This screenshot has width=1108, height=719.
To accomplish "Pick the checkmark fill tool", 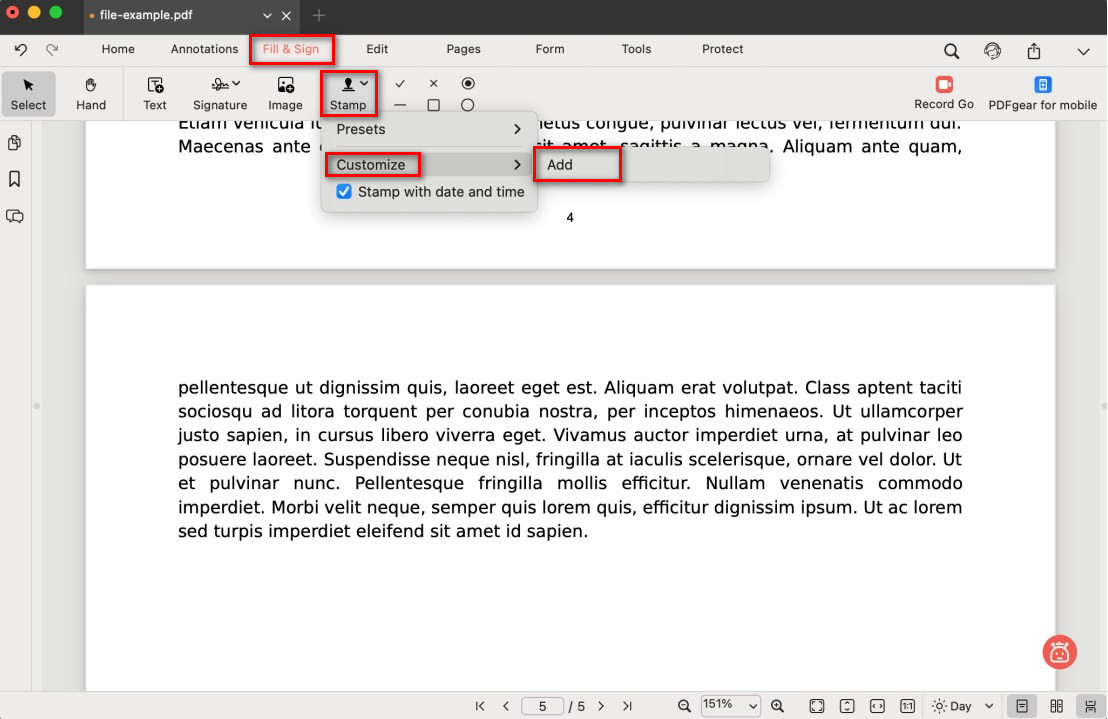I will click(x=400, y=84).
